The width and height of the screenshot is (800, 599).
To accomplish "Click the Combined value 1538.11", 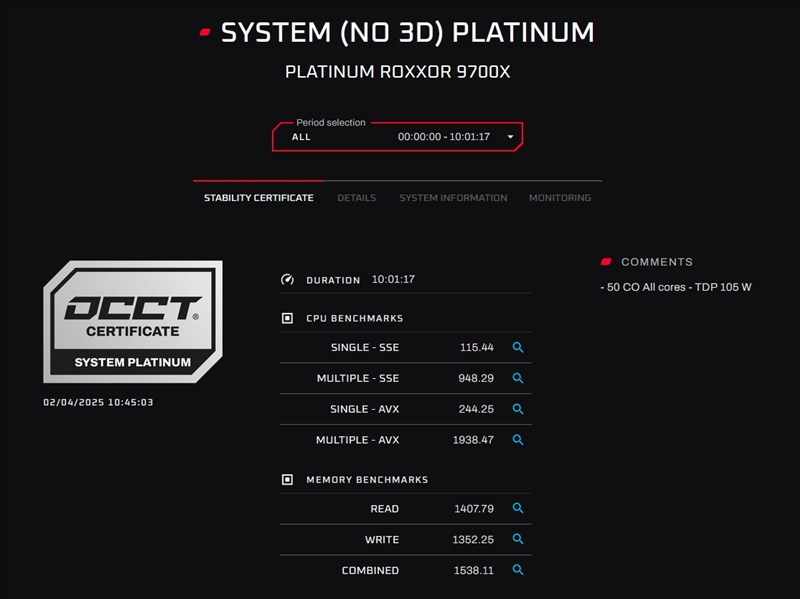I will (x=473, y=570).
